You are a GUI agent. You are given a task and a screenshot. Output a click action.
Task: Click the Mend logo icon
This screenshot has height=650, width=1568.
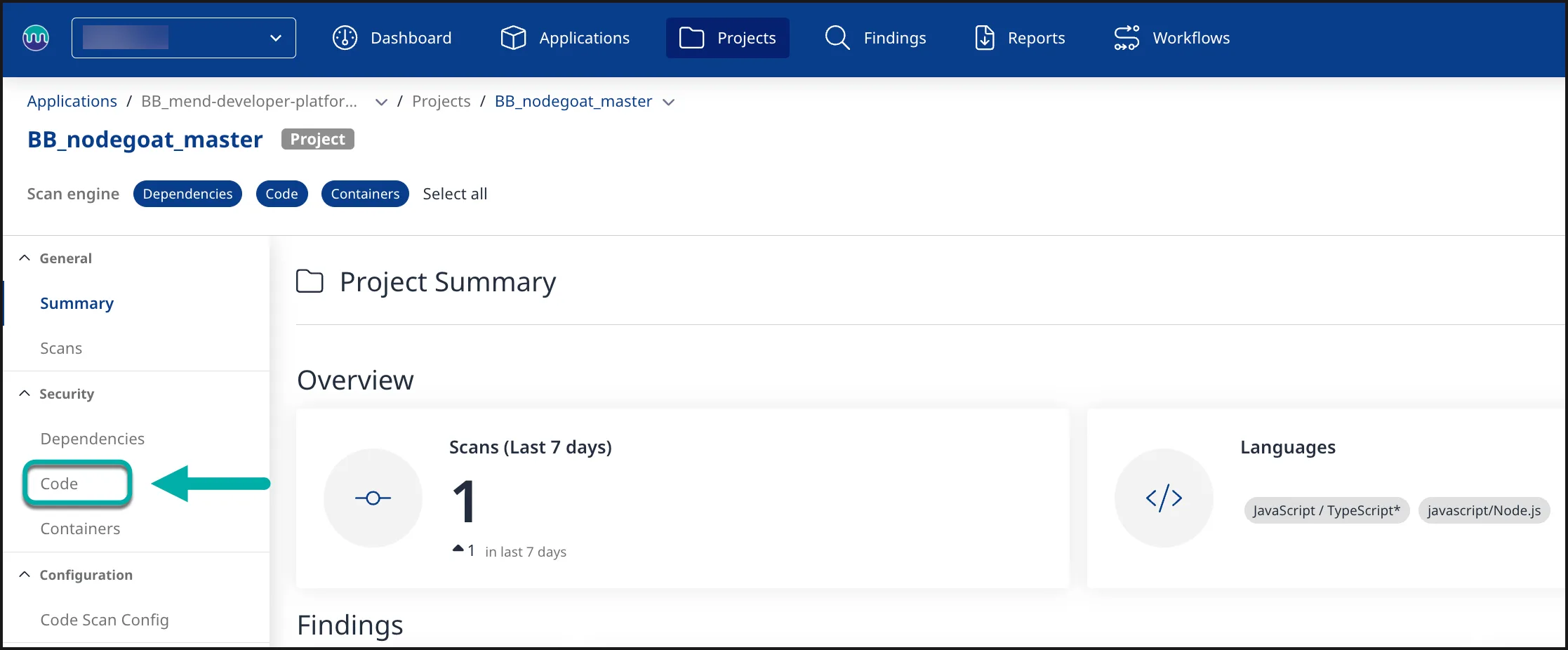click(36, 38)
